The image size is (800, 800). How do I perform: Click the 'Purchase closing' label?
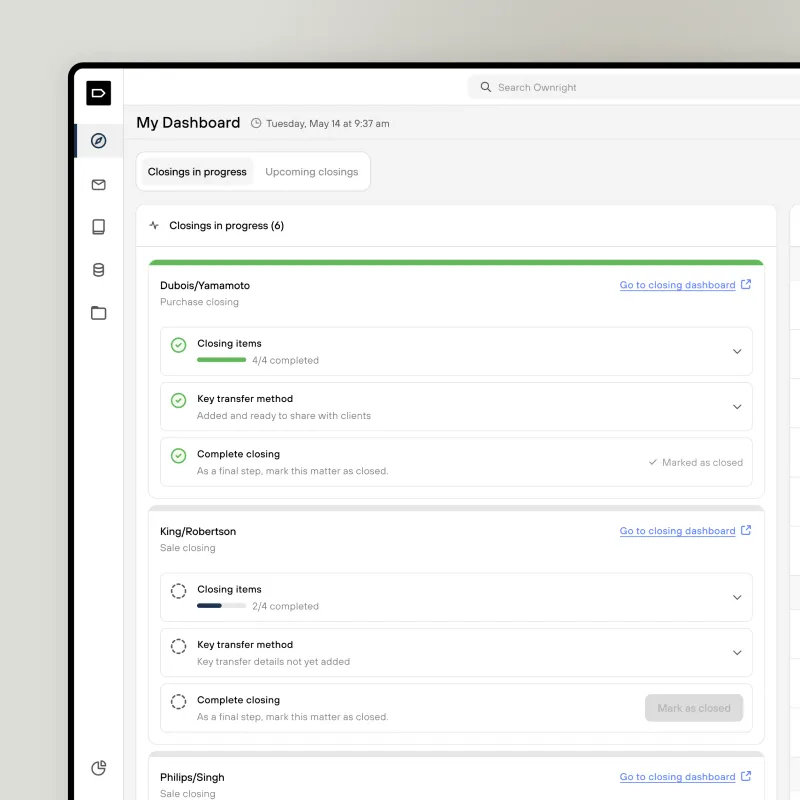click(x=199, y=302)
